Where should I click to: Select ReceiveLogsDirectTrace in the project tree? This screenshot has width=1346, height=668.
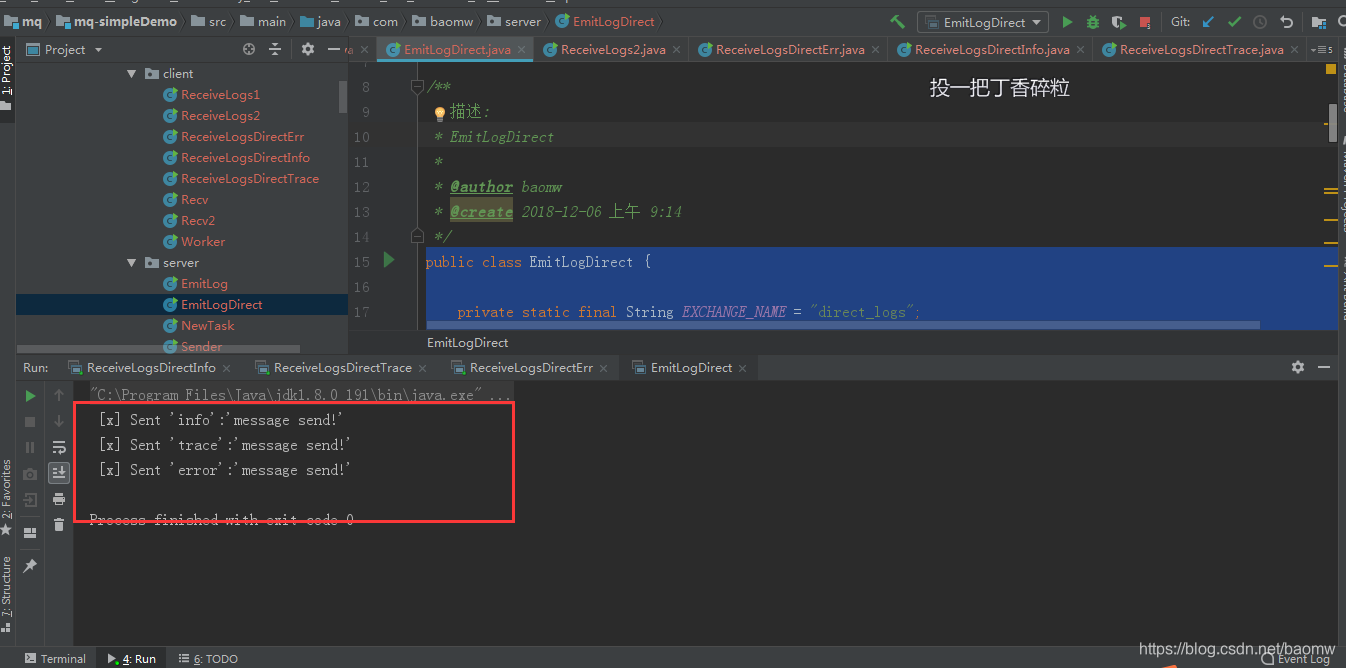[250, 179]
